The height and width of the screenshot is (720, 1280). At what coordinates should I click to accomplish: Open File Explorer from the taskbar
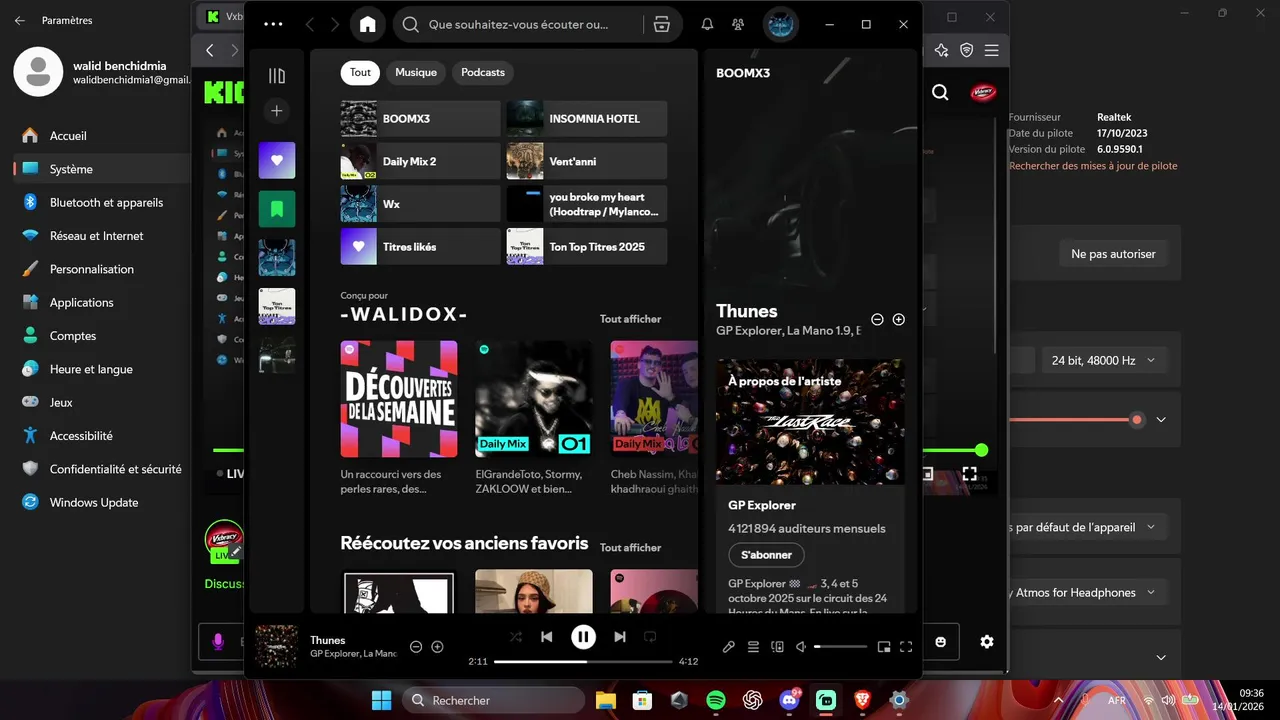[x=605, y=700]
